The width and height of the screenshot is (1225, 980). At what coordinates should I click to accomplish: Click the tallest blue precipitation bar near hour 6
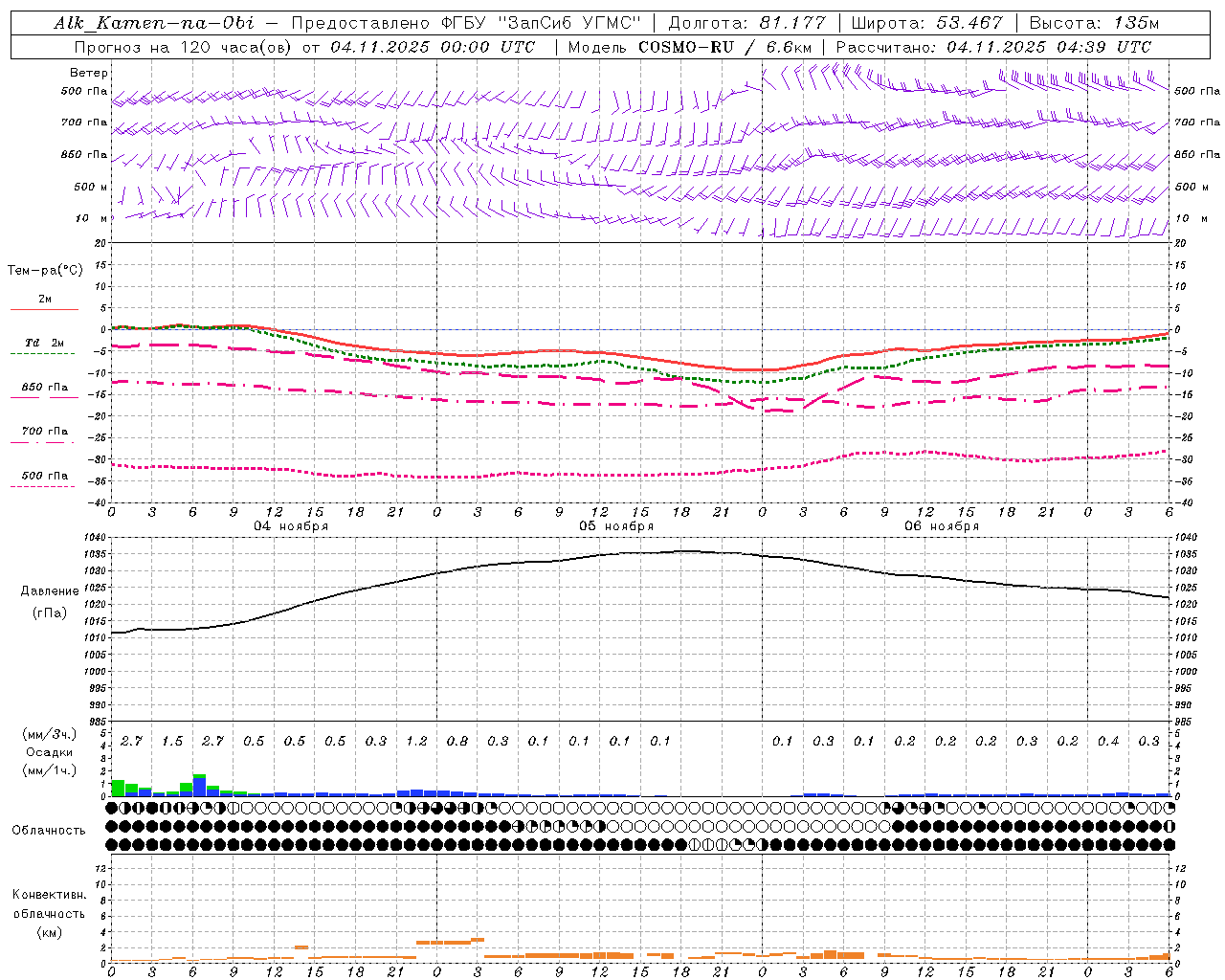click(x=199, y=787)
